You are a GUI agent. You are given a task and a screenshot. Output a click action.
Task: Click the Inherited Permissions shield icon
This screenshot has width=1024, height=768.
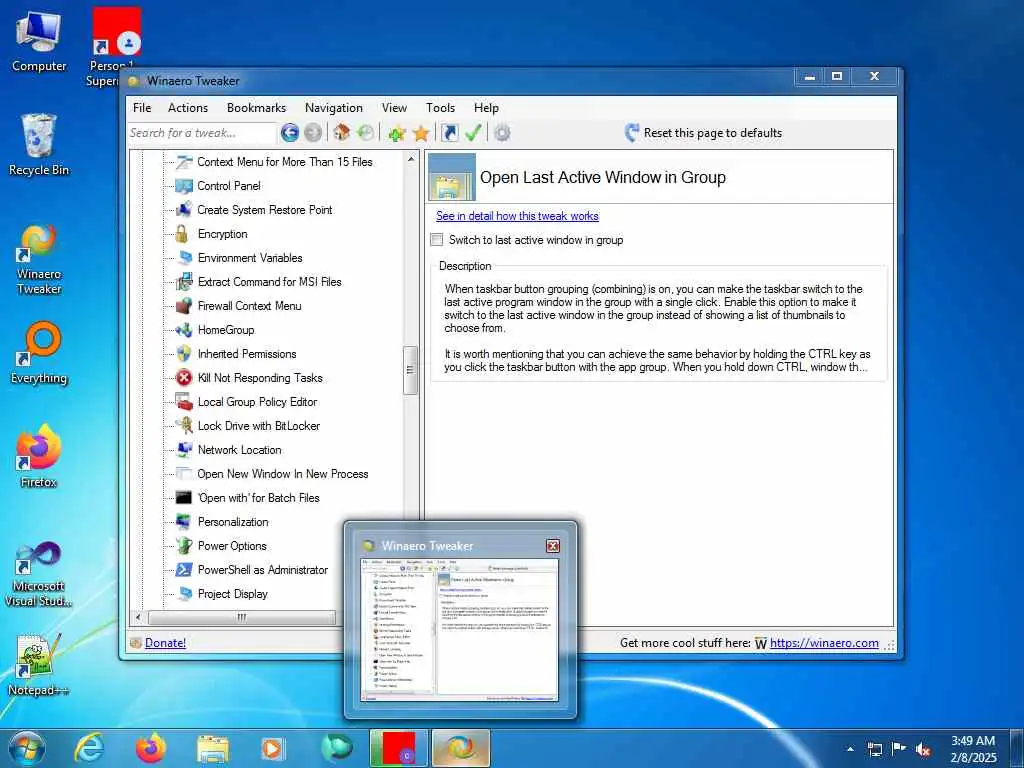184,353
